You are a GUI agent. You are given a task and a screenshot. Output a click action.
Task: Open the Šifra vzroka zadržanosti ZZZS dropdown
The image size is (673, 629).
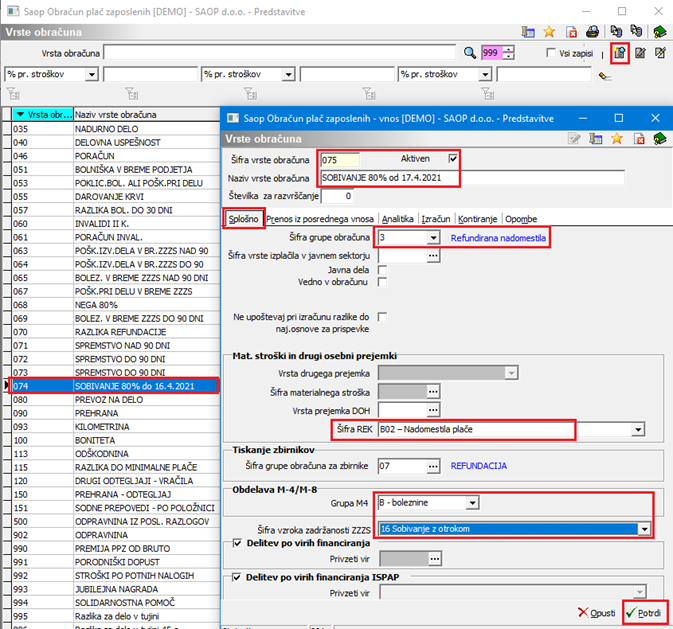644,529
